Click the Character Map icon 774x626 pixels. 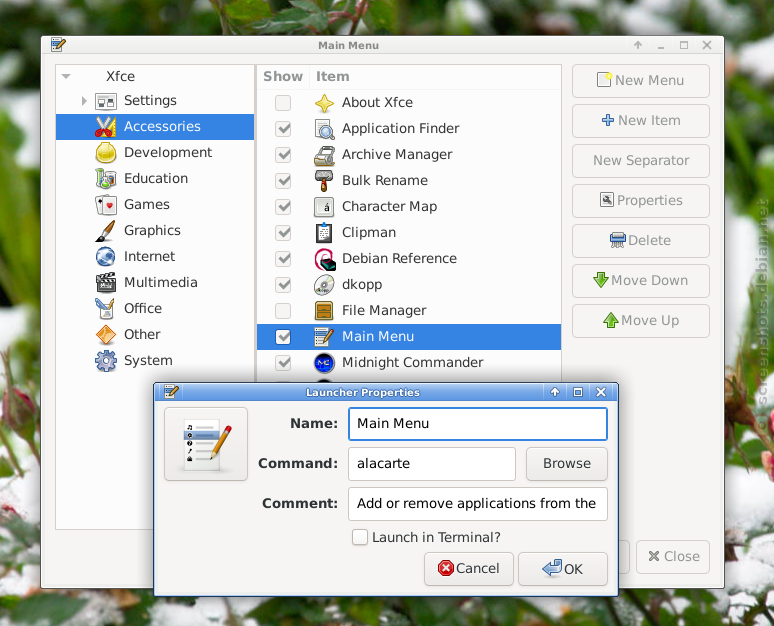[324, 207]
